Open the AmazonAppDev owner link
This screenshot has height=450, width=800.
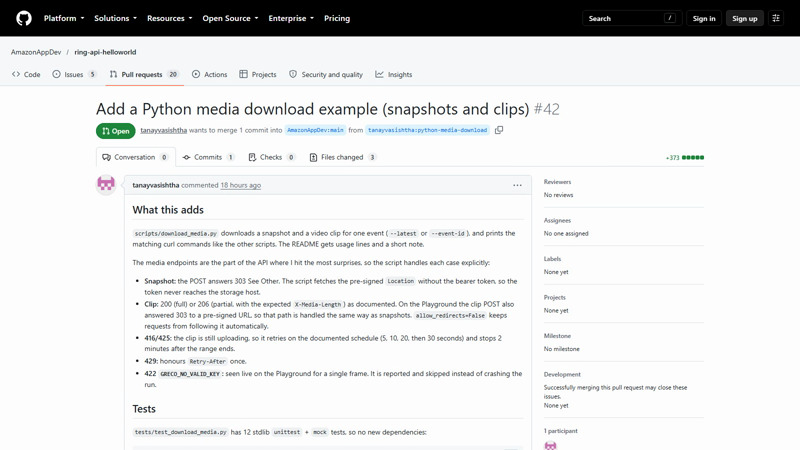coord(36,52)
